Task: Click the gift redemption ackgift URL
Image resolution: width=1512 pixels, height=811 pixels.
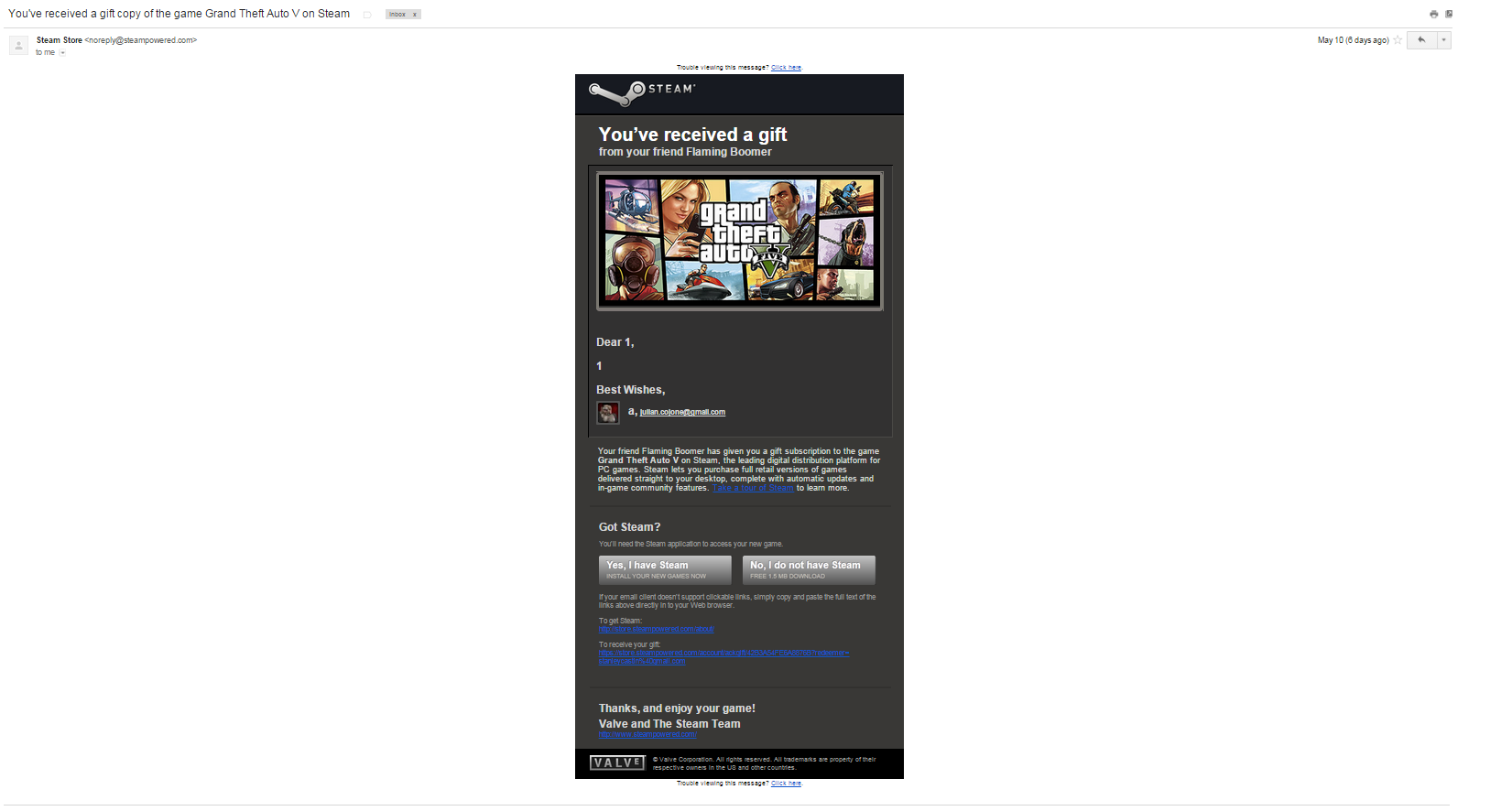Action: (723, 653)
